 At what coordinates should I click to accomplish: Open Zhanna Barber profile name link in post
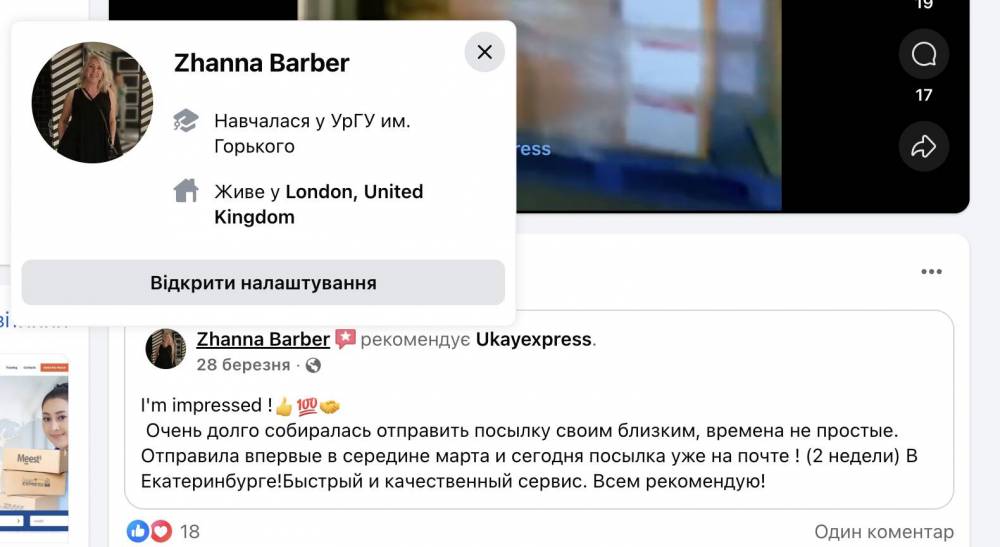tap(263, 339)
